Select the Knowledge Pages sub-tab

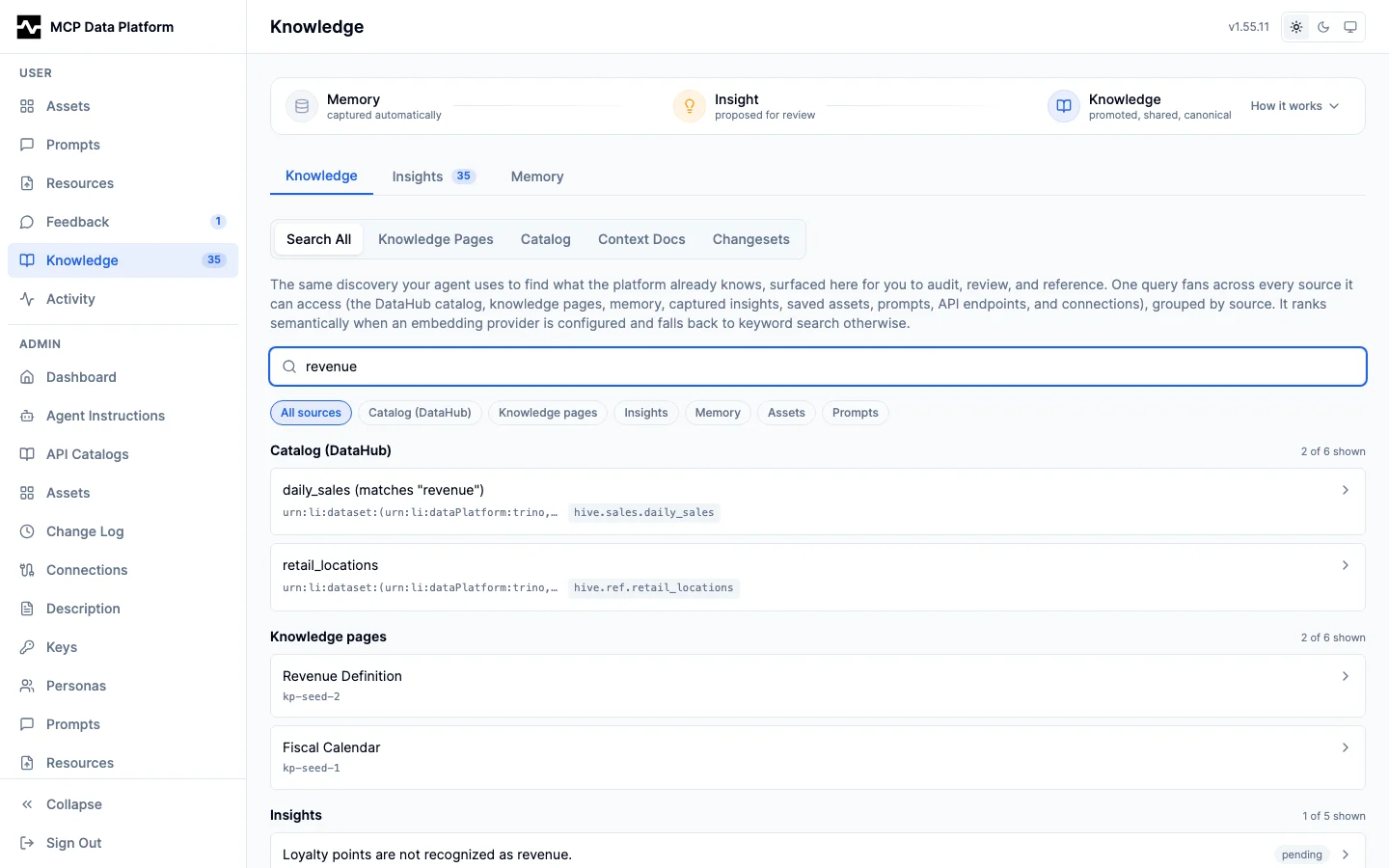point(436,239)
